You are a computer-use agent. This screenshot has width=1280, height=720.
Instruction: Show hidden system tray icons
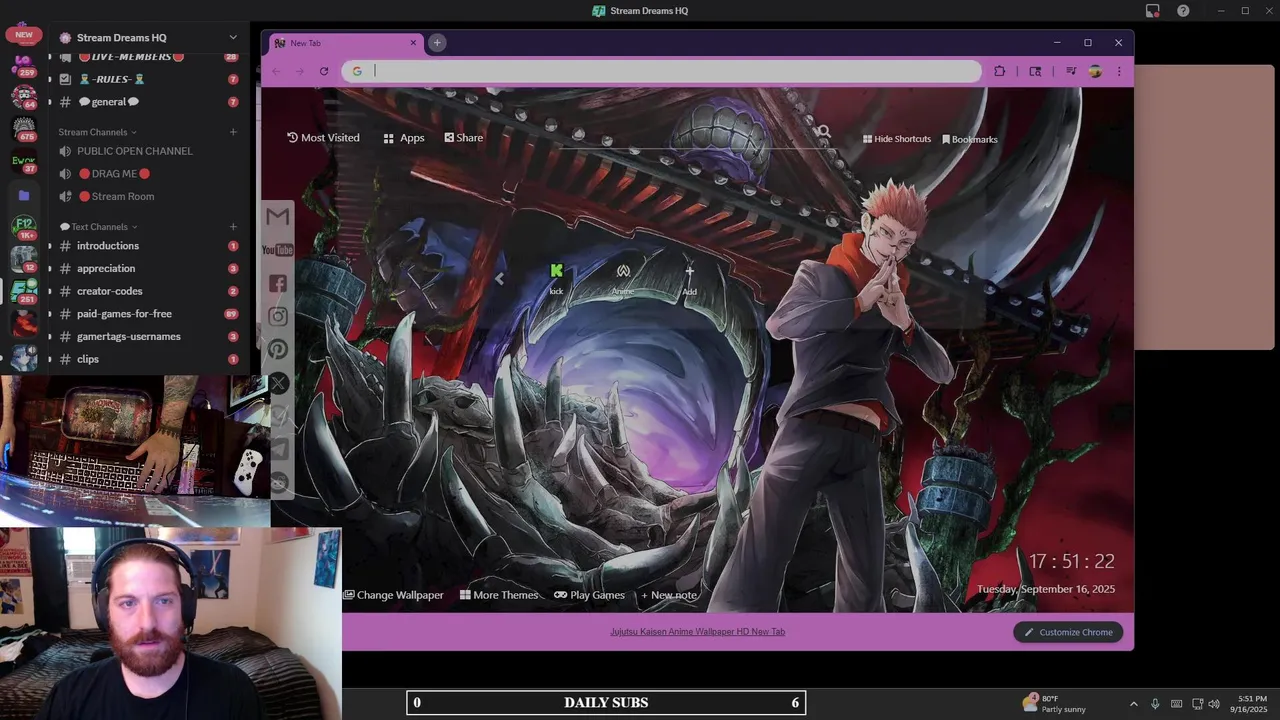click(x=1133, y=703)
